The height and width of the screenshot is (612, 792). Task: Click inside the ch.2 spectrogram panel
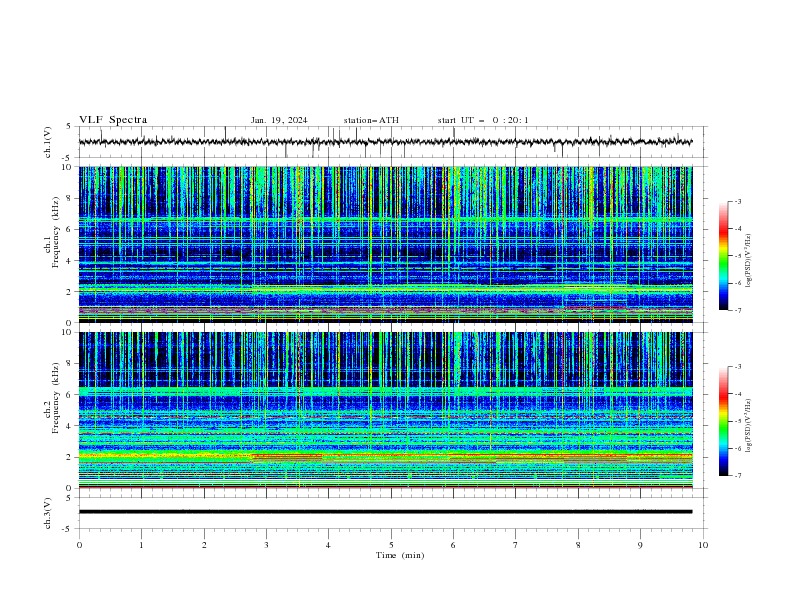click(385, 410)
